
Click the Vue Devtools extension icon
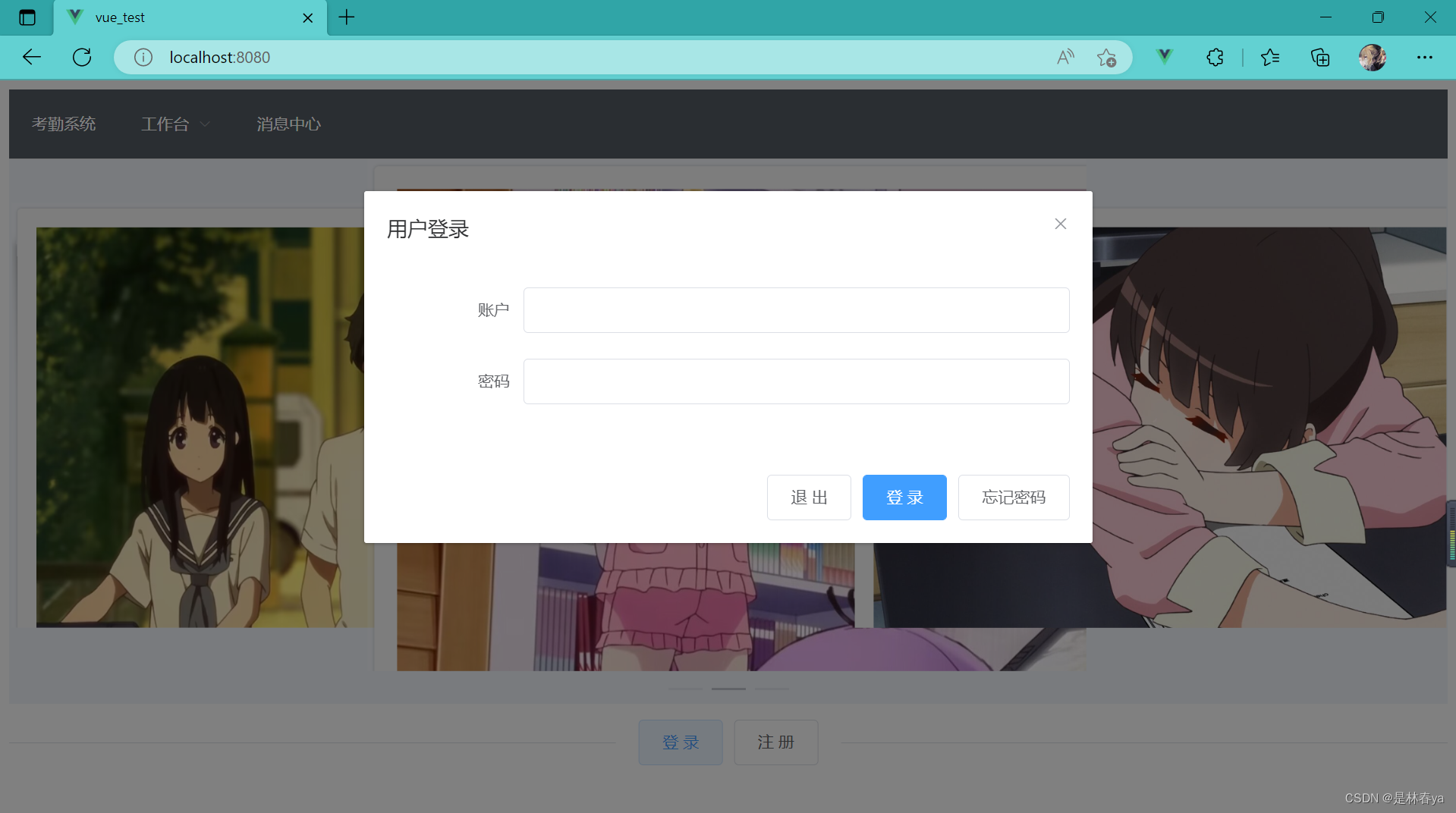point(1164,57)
